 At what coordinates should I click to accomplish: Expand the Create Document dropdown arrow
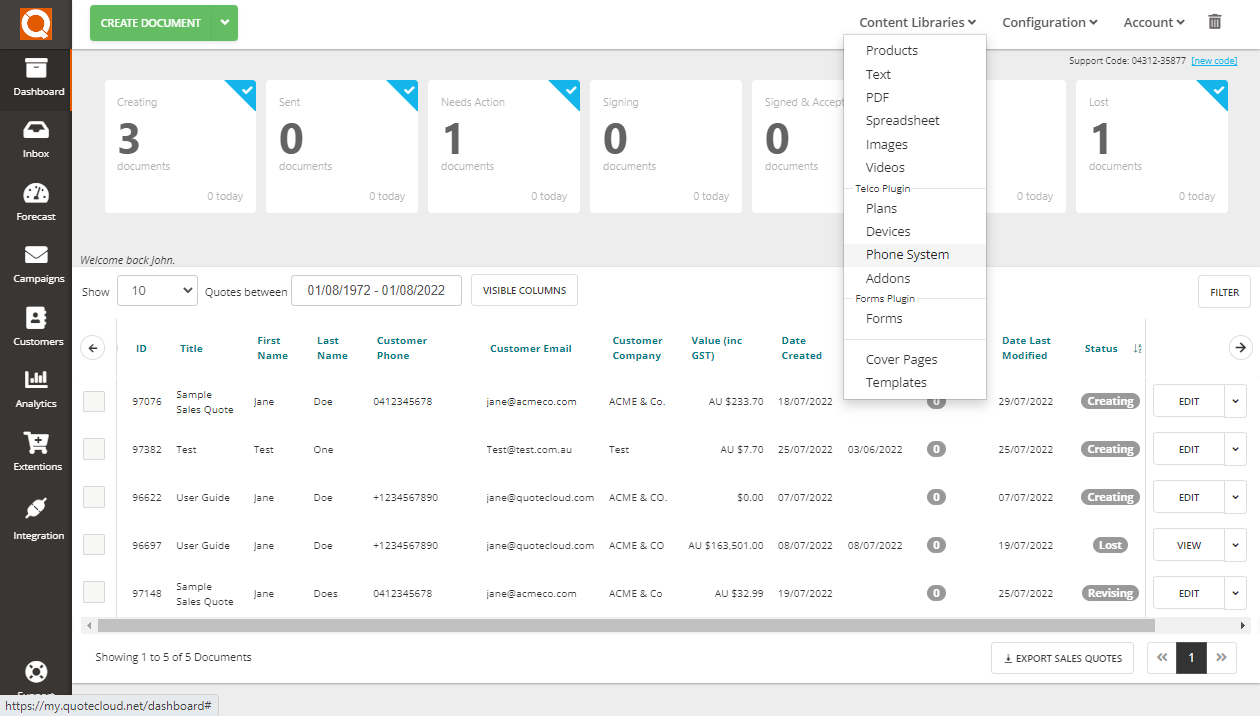(224, 22)
